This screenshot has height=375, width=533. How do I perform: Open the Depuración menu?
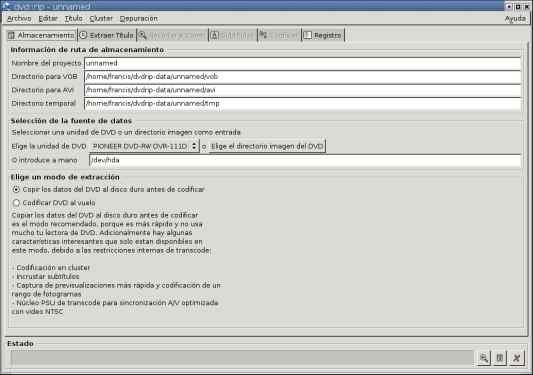[139, 18]
